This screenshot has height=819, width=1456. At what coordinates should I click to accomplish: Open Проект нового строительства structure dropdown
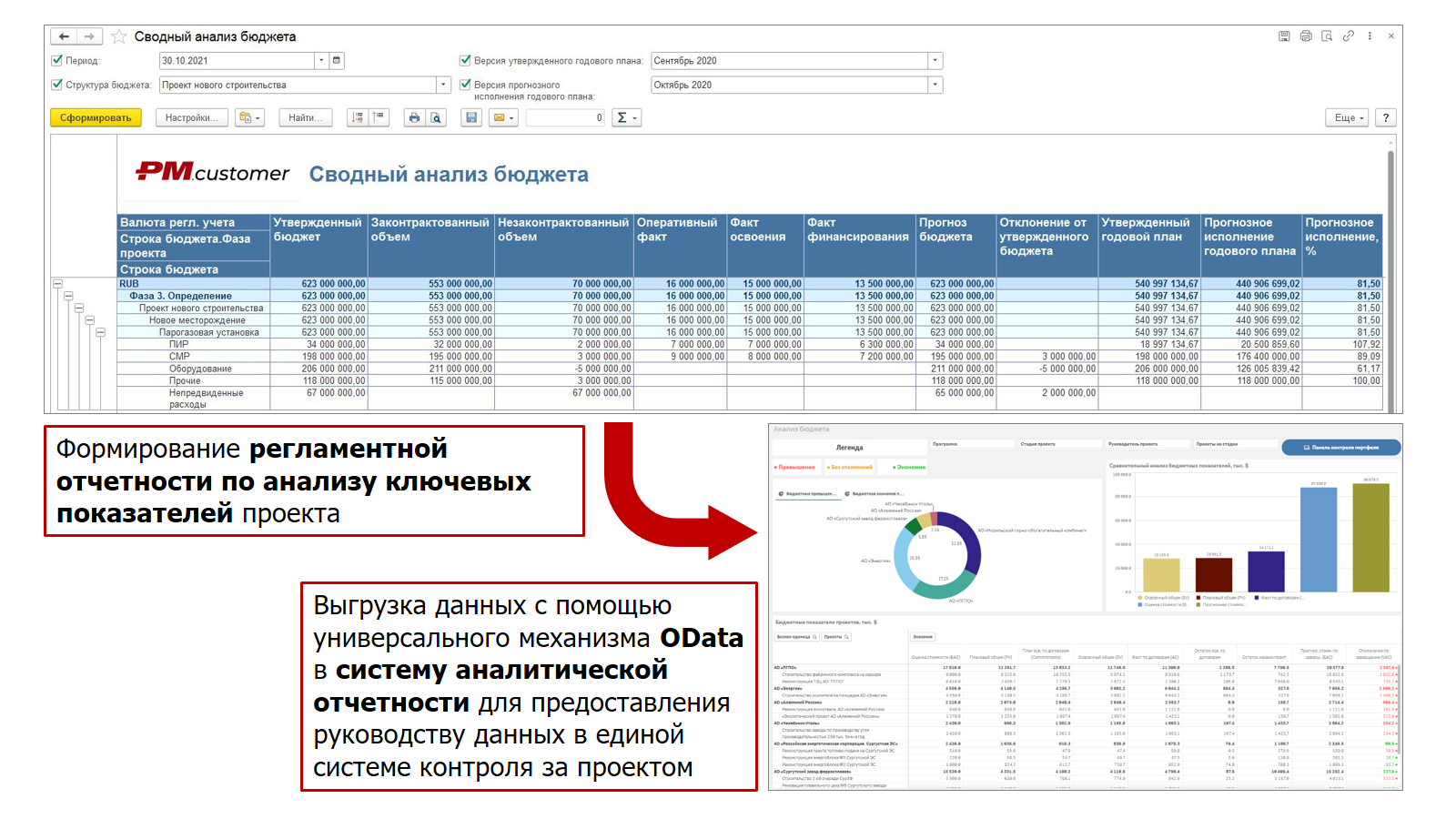444,85
